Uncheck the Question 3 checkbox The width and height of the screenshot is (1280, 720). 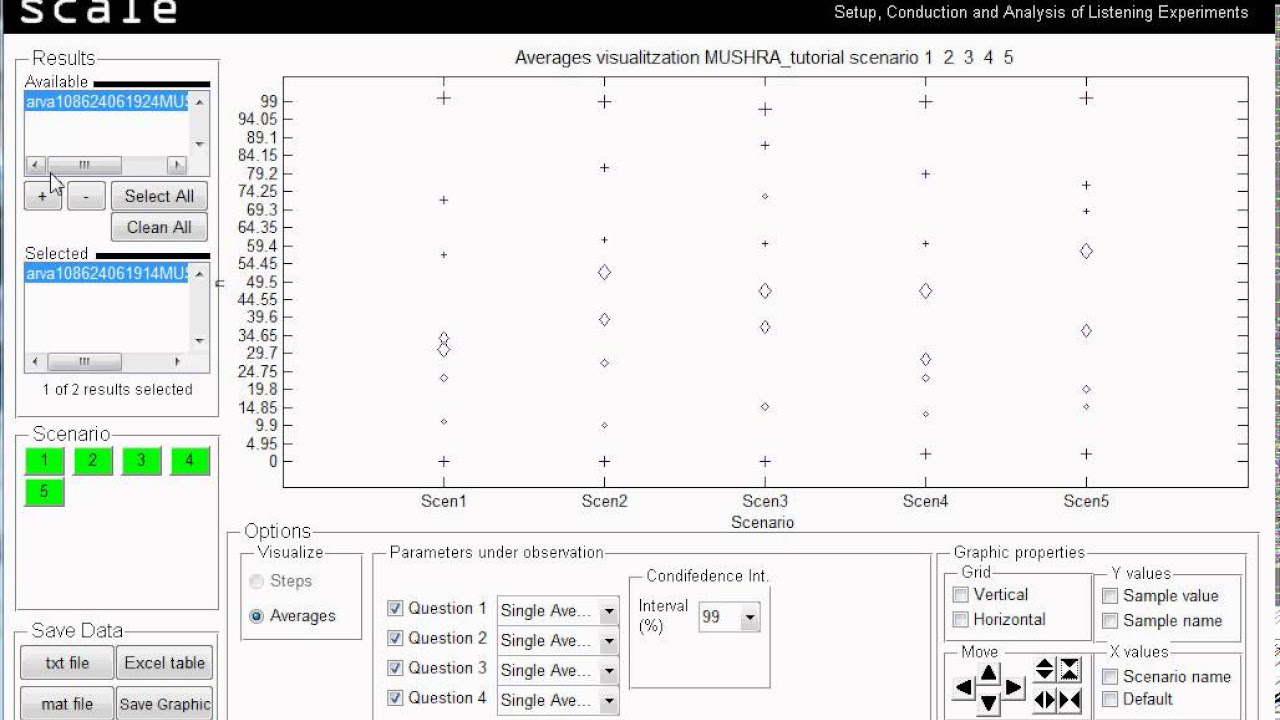pos(395,668)
